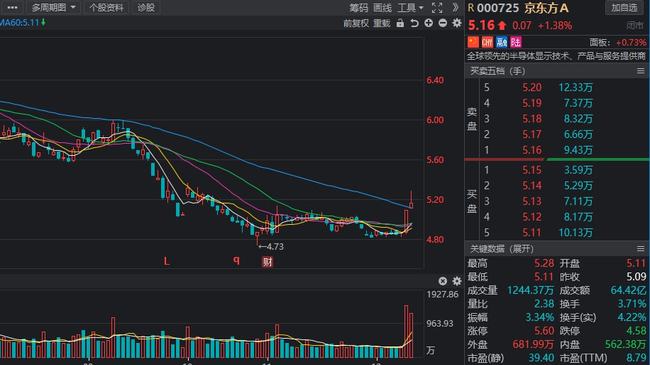The height and width of the screenshot is (365, 650).
Task: Open the 多周期图 dropdown
Action: (x=54, y=7)
